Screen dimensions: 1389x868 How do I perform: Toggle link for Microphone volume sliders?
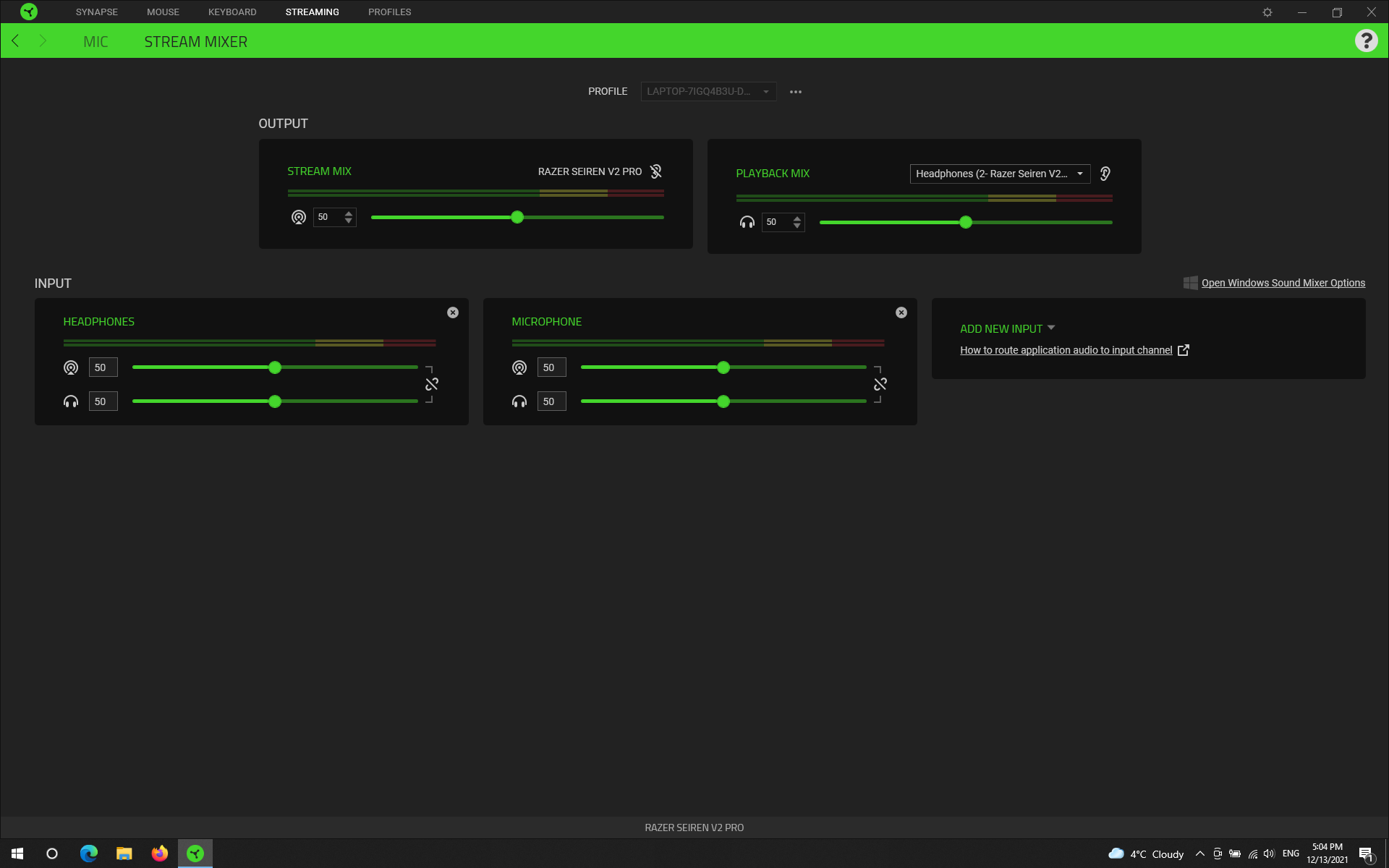tap(880, 384)
